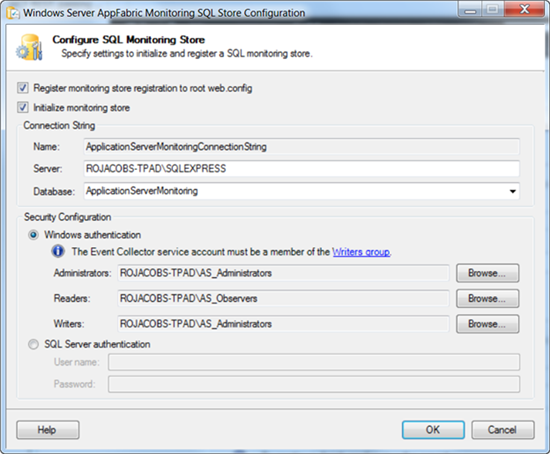Click the blue information icon
The width and height of the screenshot is (550, 454).
[x=58, y=251]
